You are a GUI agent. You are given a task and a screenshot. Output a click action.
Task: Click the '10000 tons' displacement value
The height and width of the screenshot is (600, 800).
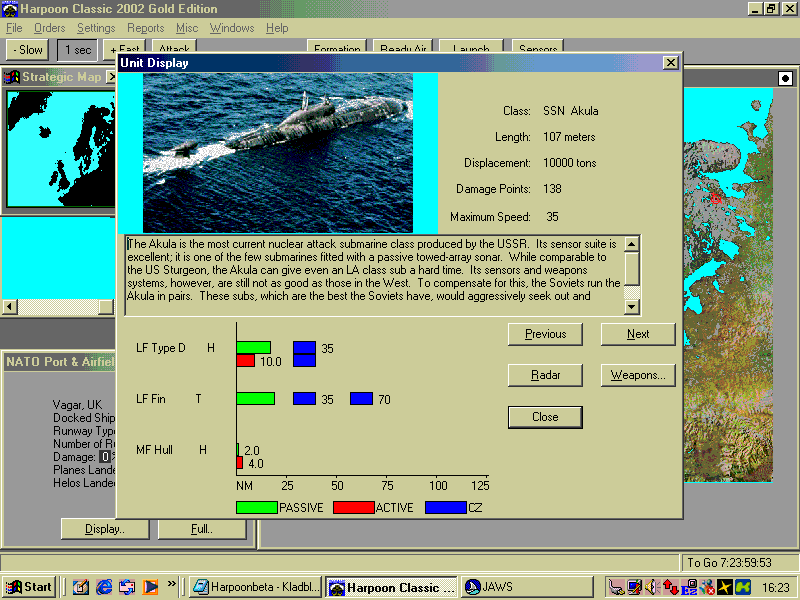tap(569, 163)
